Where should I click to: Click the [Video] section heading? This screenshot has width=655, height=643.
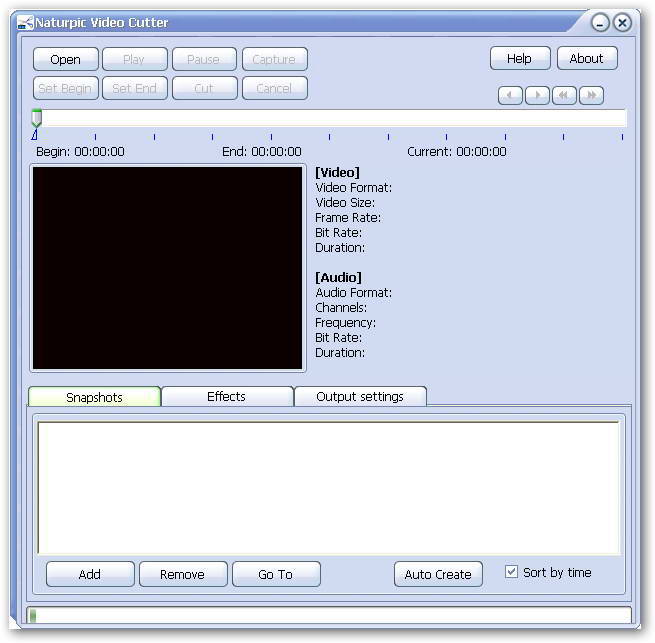338,172
